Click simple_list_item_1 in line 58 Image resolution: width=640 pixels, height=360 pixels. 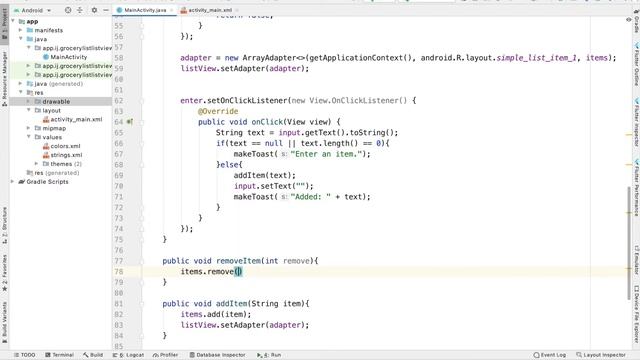(536, 58)
